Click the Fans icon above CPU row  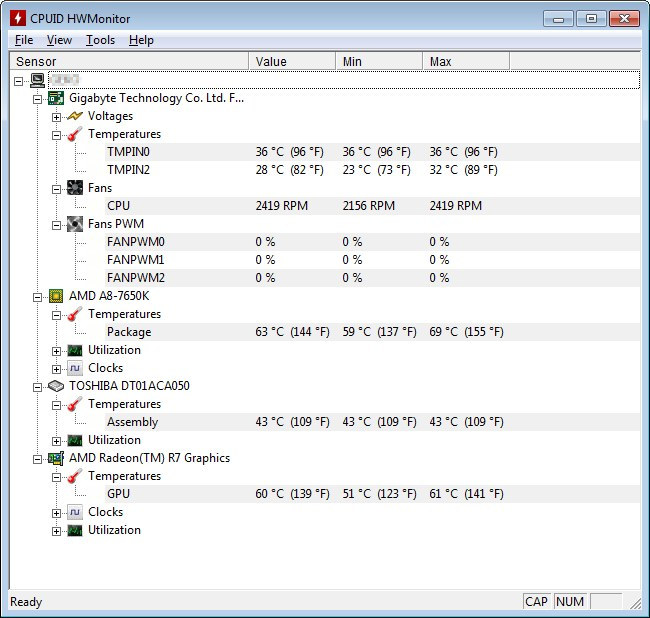tap(75, 188)
